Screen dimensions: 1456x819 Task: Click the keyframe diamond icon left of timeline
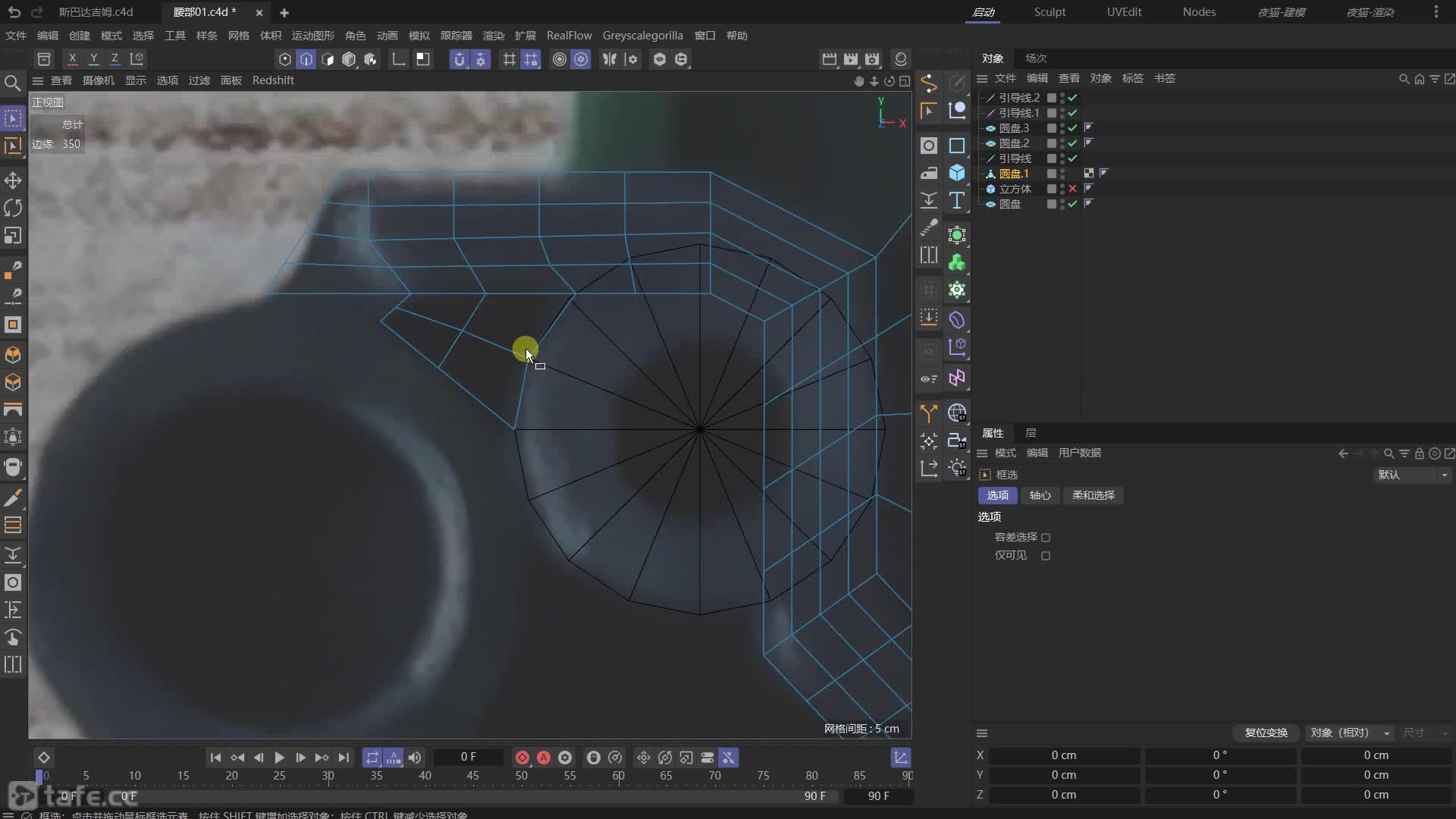point(43,758)
